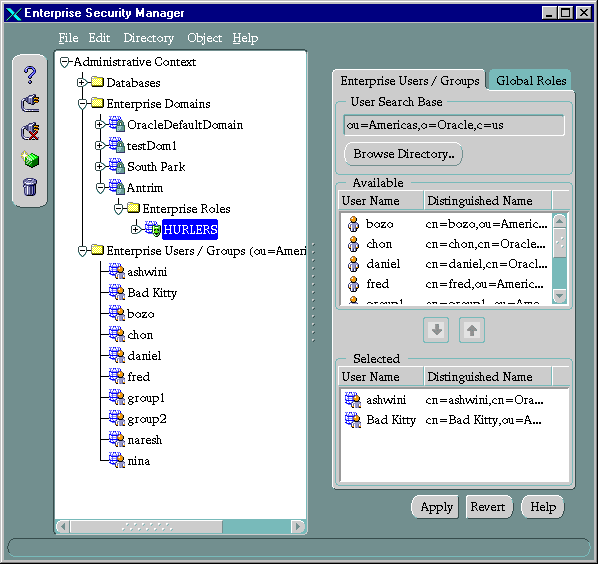
Task: Click the green create object icon
Action: [30, 159]
